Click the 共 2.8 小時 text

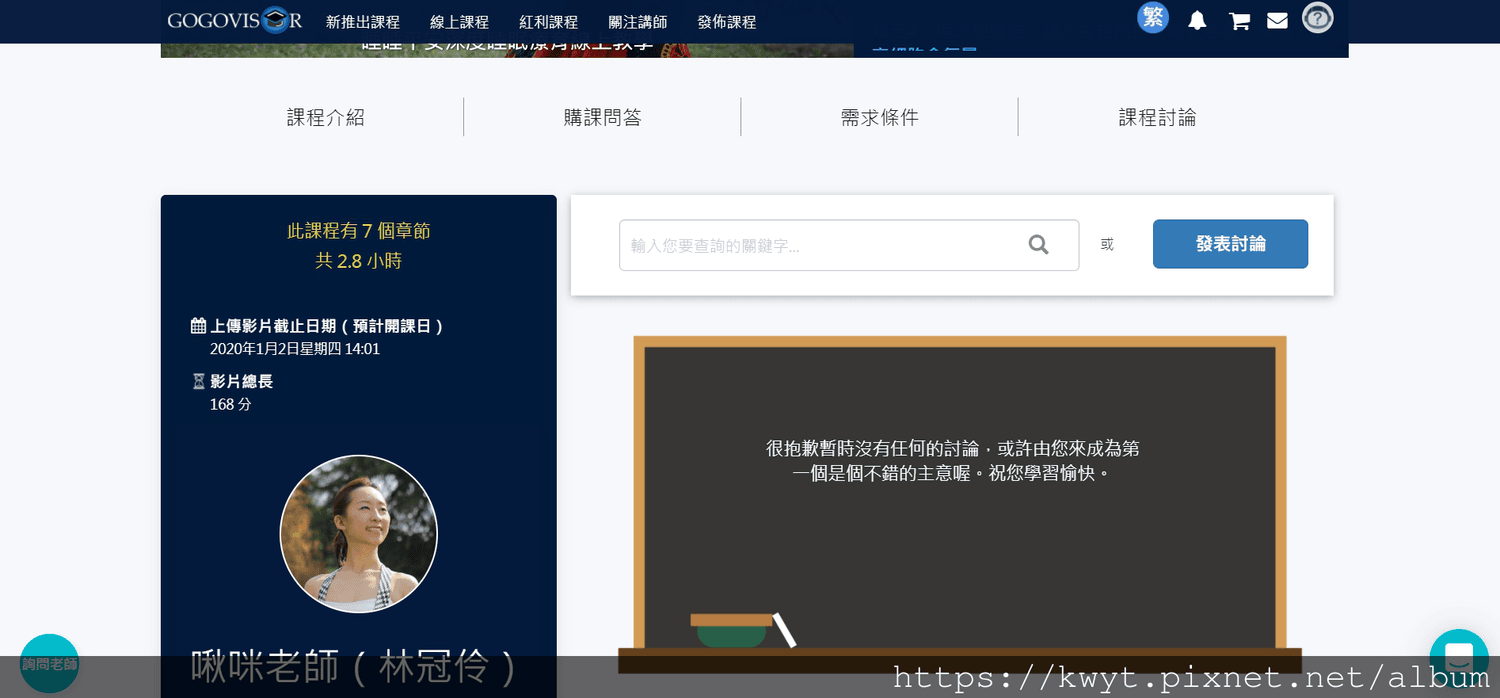[x=359, y=261]
